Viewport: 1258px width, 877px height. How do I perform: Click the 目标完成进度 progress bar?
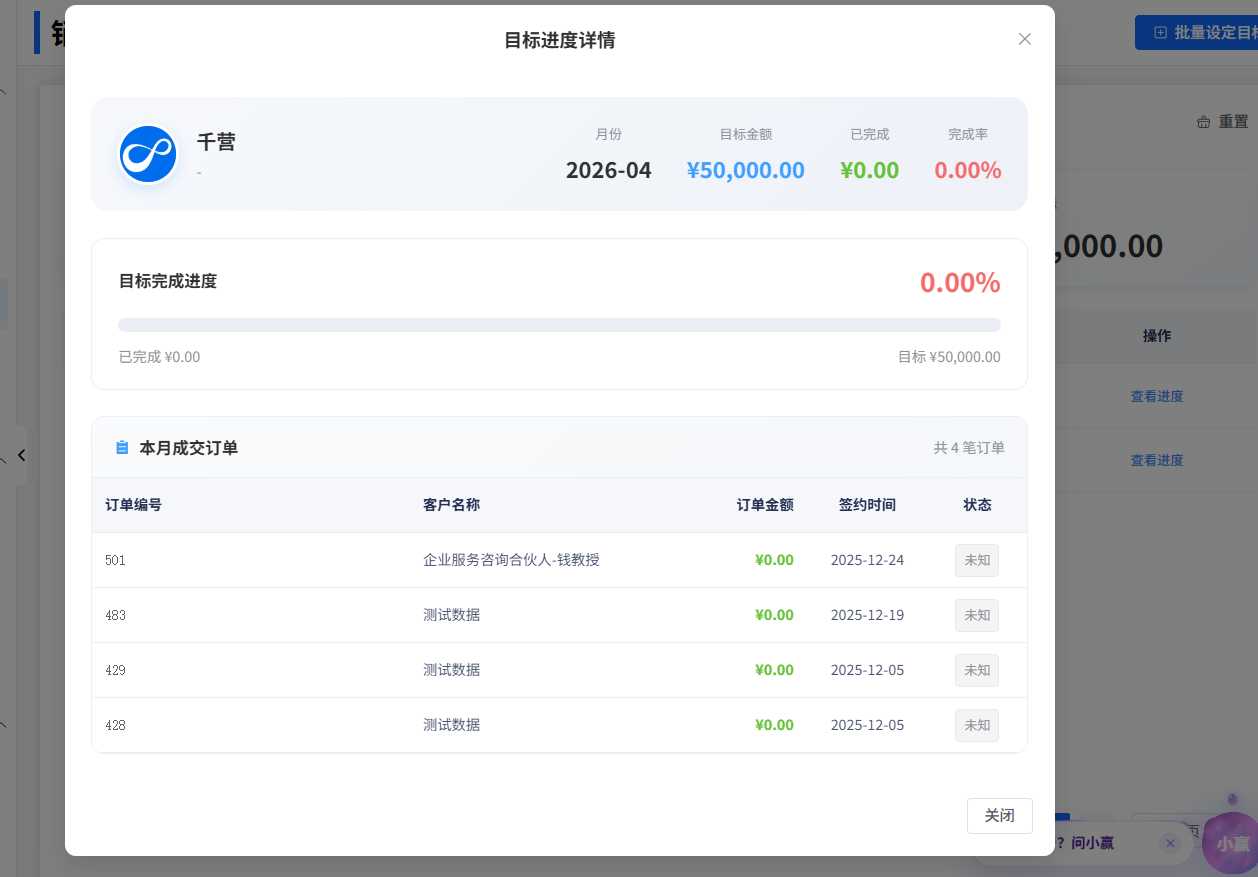tap(559, 325)
